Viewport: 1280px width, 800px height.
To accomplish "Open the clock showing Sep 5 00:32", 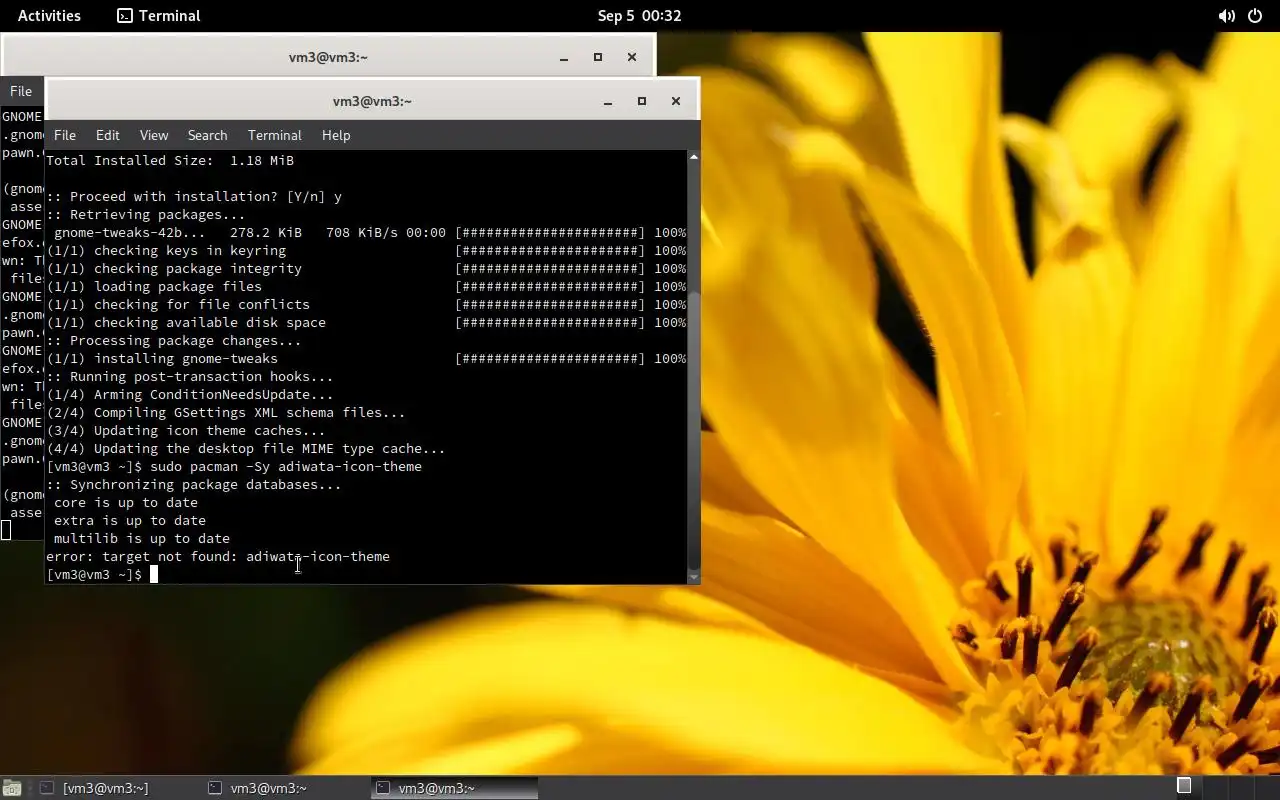I will click(639, 15).
